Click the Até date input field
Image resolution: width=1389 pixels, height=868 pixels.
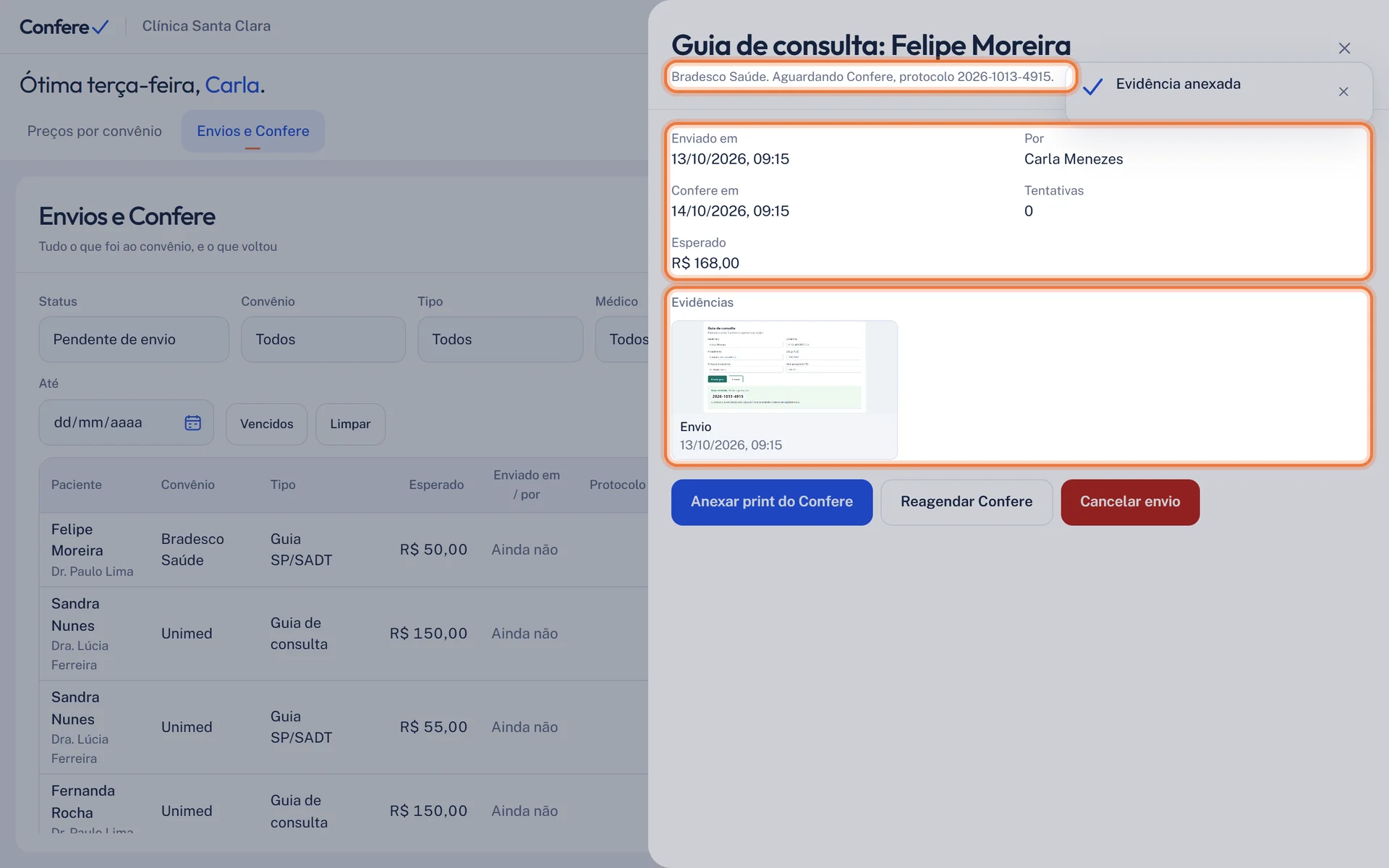pyautogui.click(x=126, y=422)
